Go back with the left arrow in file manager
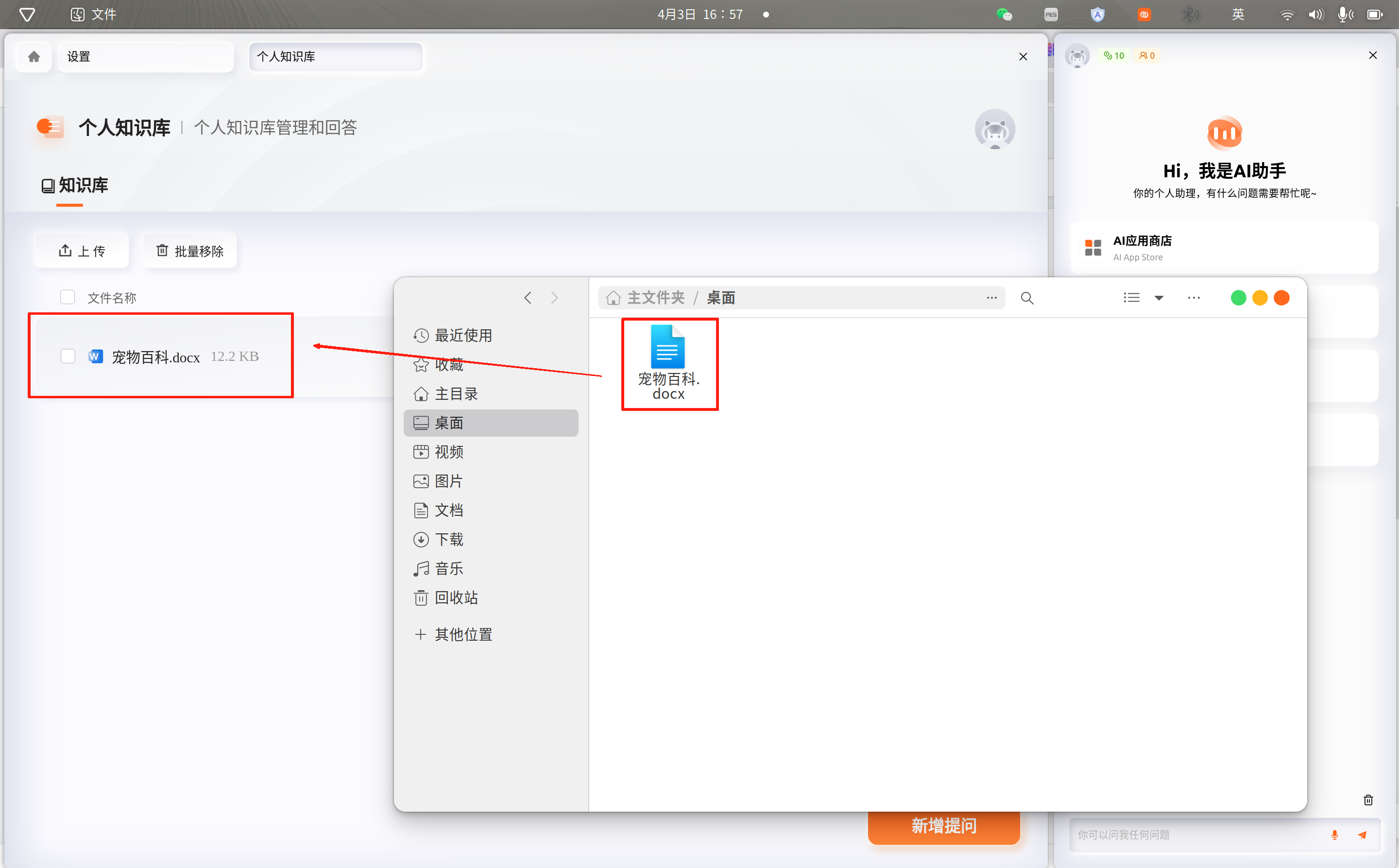Image resolution: width=1399 pixels, height=868 pixels. tap(528, 298)
